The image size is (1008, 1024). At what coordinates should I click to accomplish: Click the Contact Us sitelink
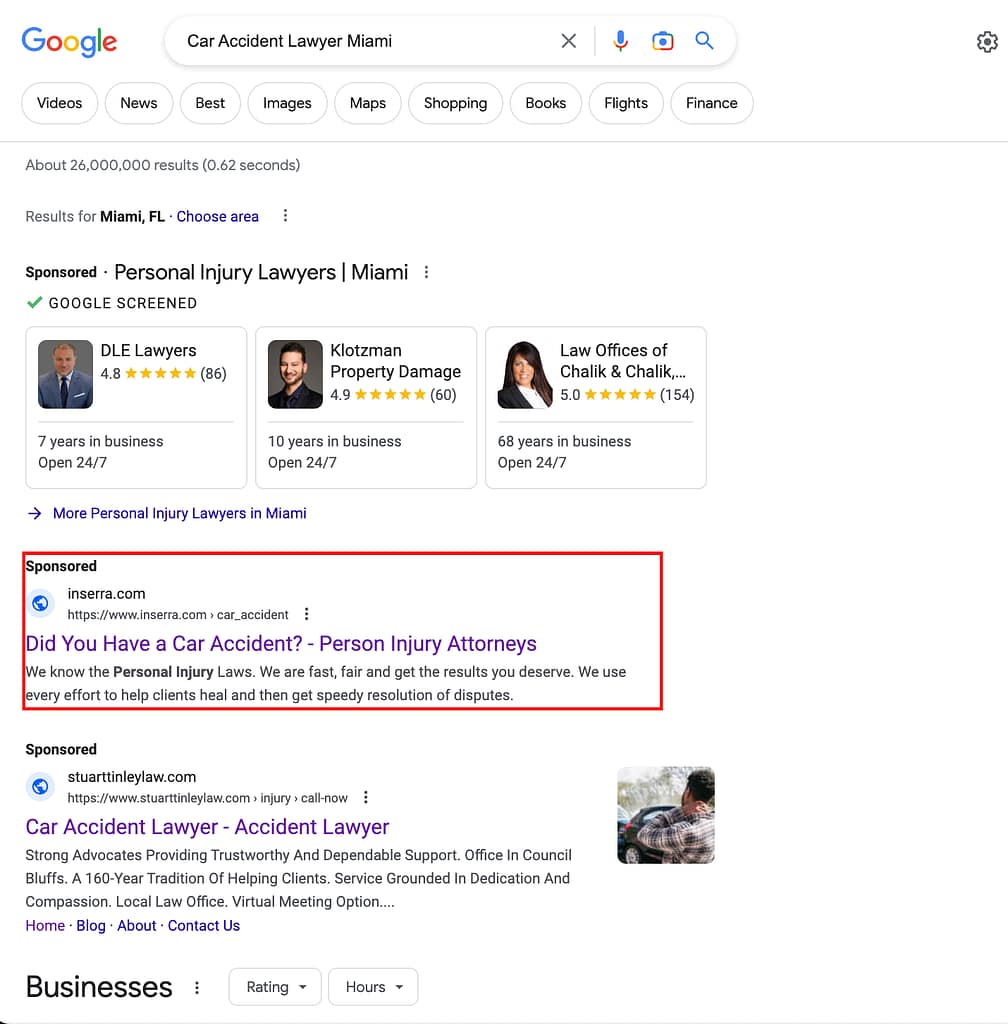[204, 925]
